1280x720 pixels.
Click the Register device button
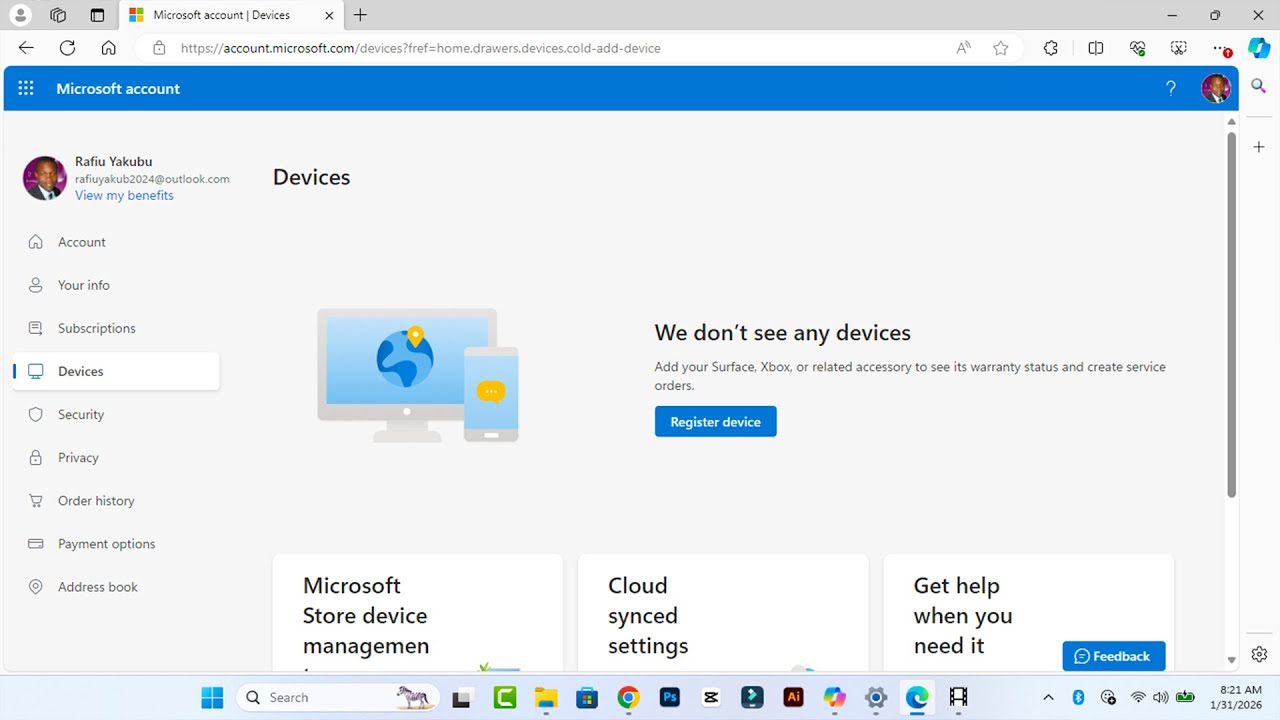point(715,421)
